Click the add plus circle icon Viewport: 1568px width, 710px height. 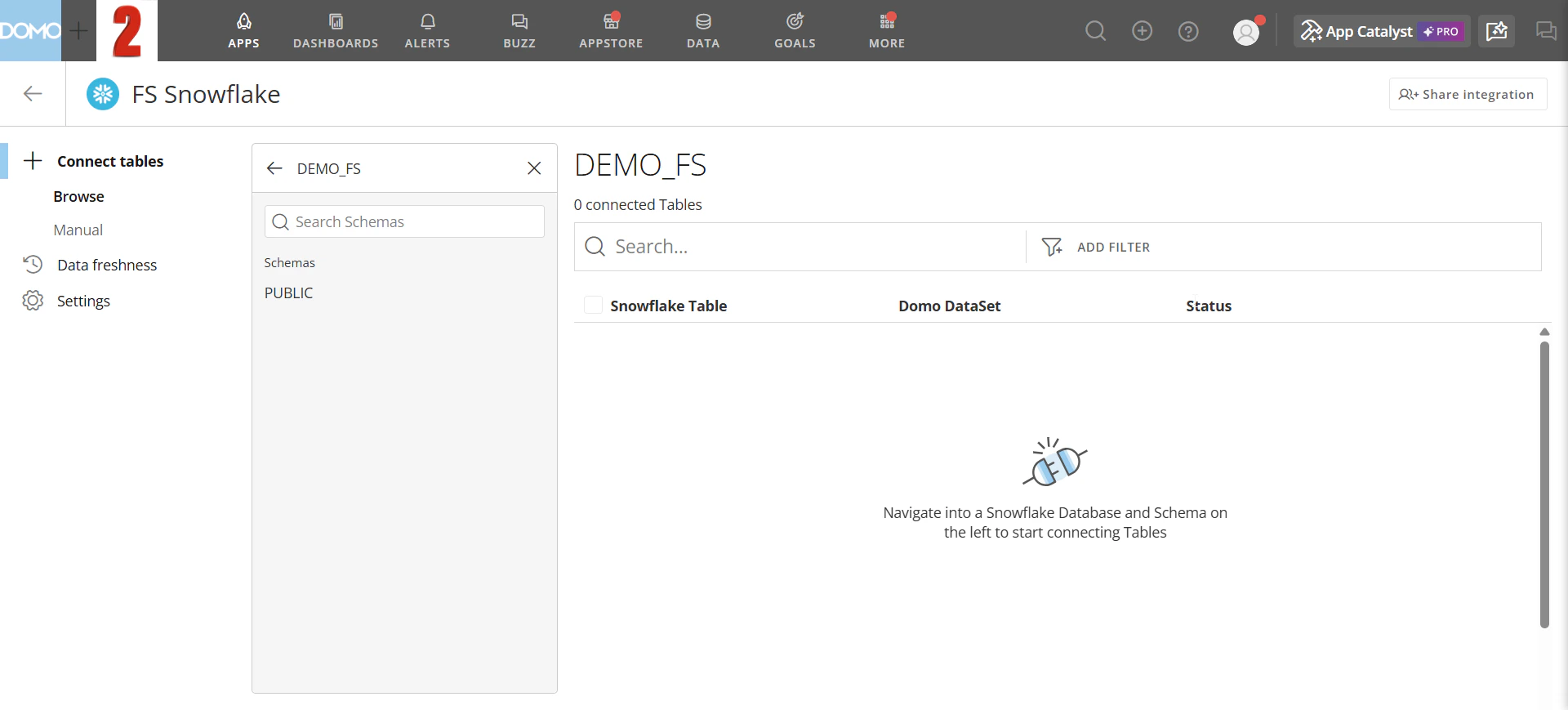(1142, 31)
